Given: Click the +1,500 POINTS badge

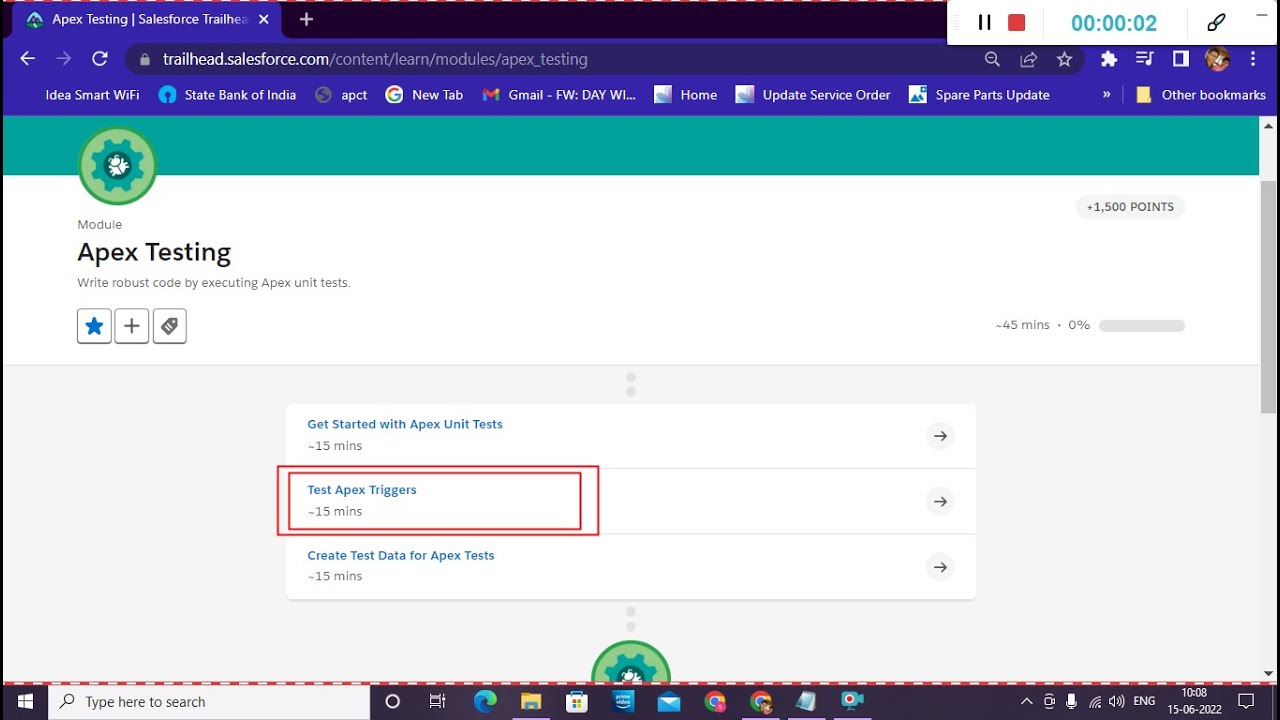Looking at the screenshot, I should (1130, 207).
